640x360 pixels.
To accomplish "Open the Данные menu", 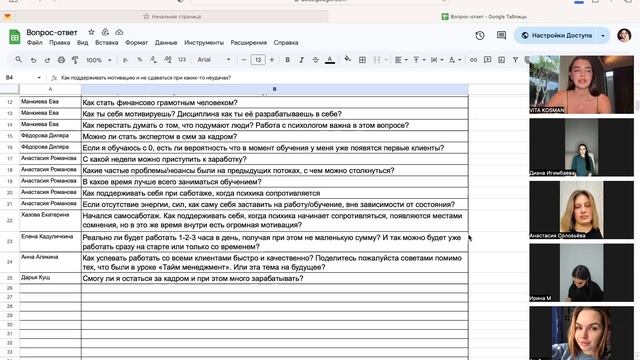I will 166,42.
